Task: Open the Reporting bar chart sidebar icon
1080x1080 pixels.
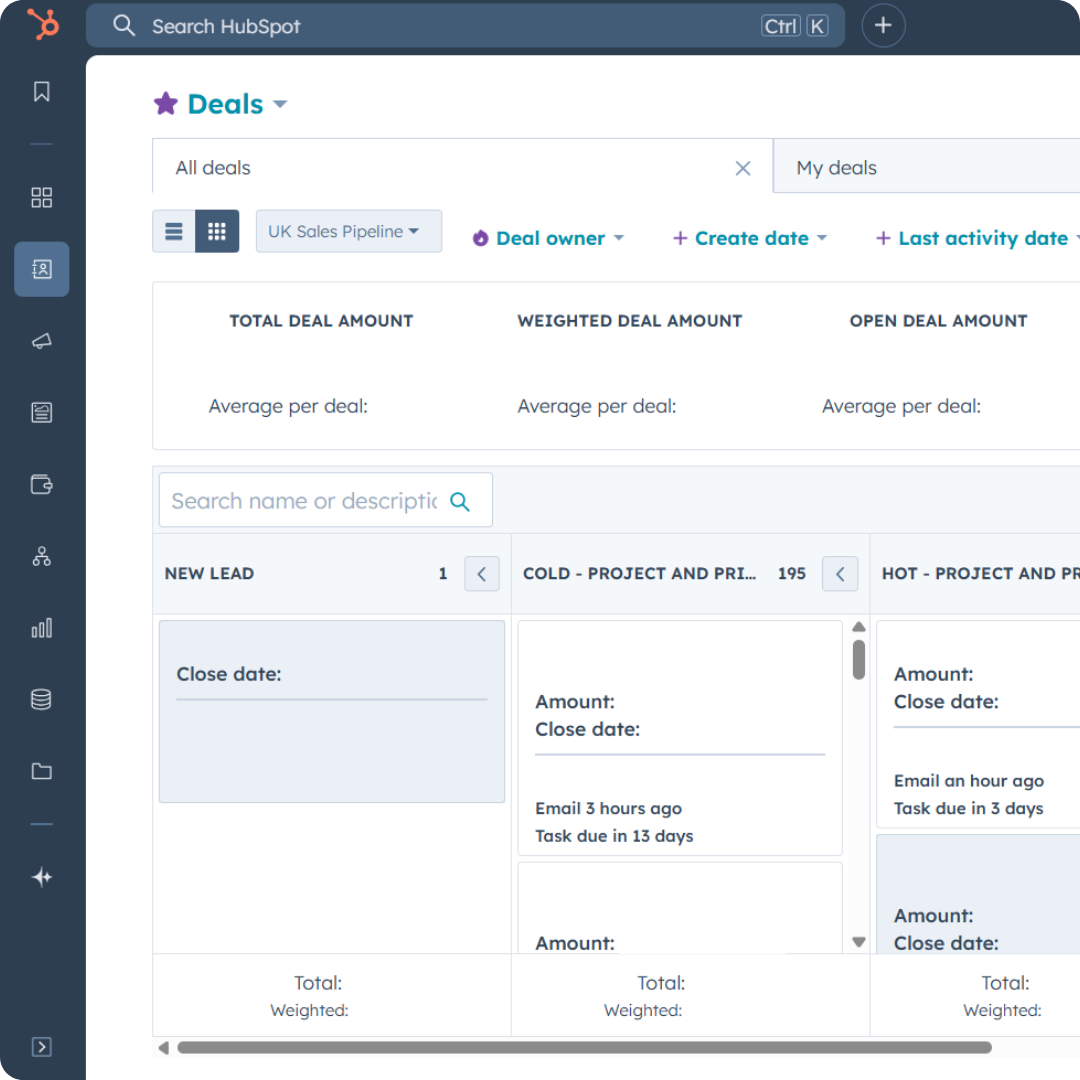Action: 41,627
